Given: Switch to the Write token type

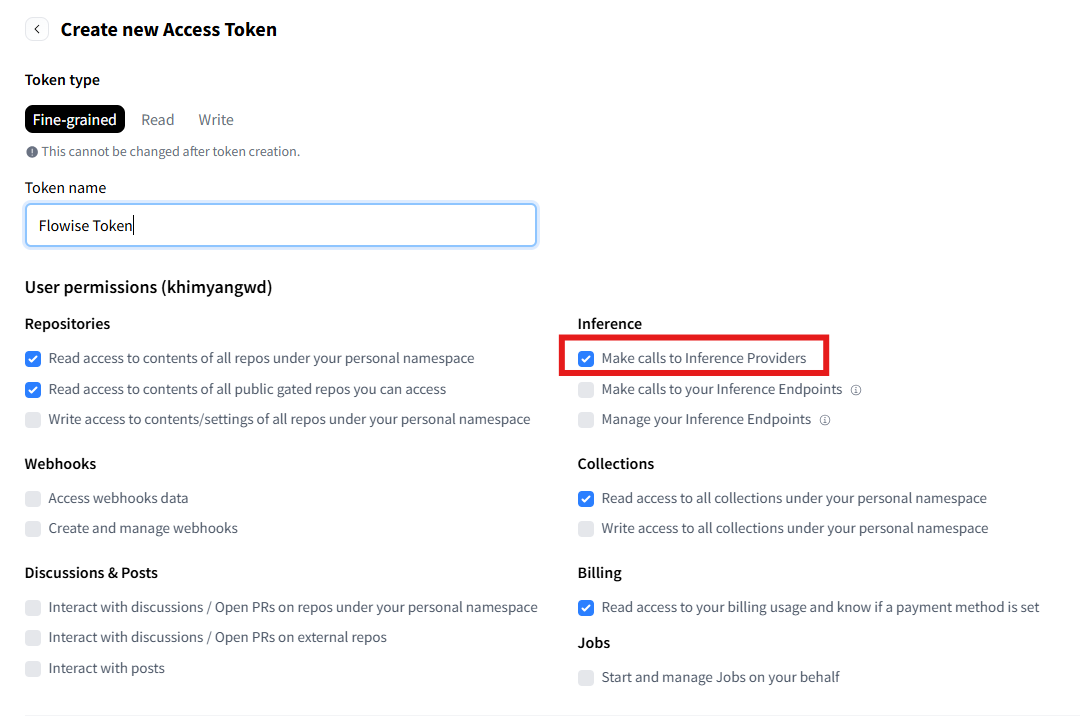Looking at the screenshot, I should (x=216, y=120).
